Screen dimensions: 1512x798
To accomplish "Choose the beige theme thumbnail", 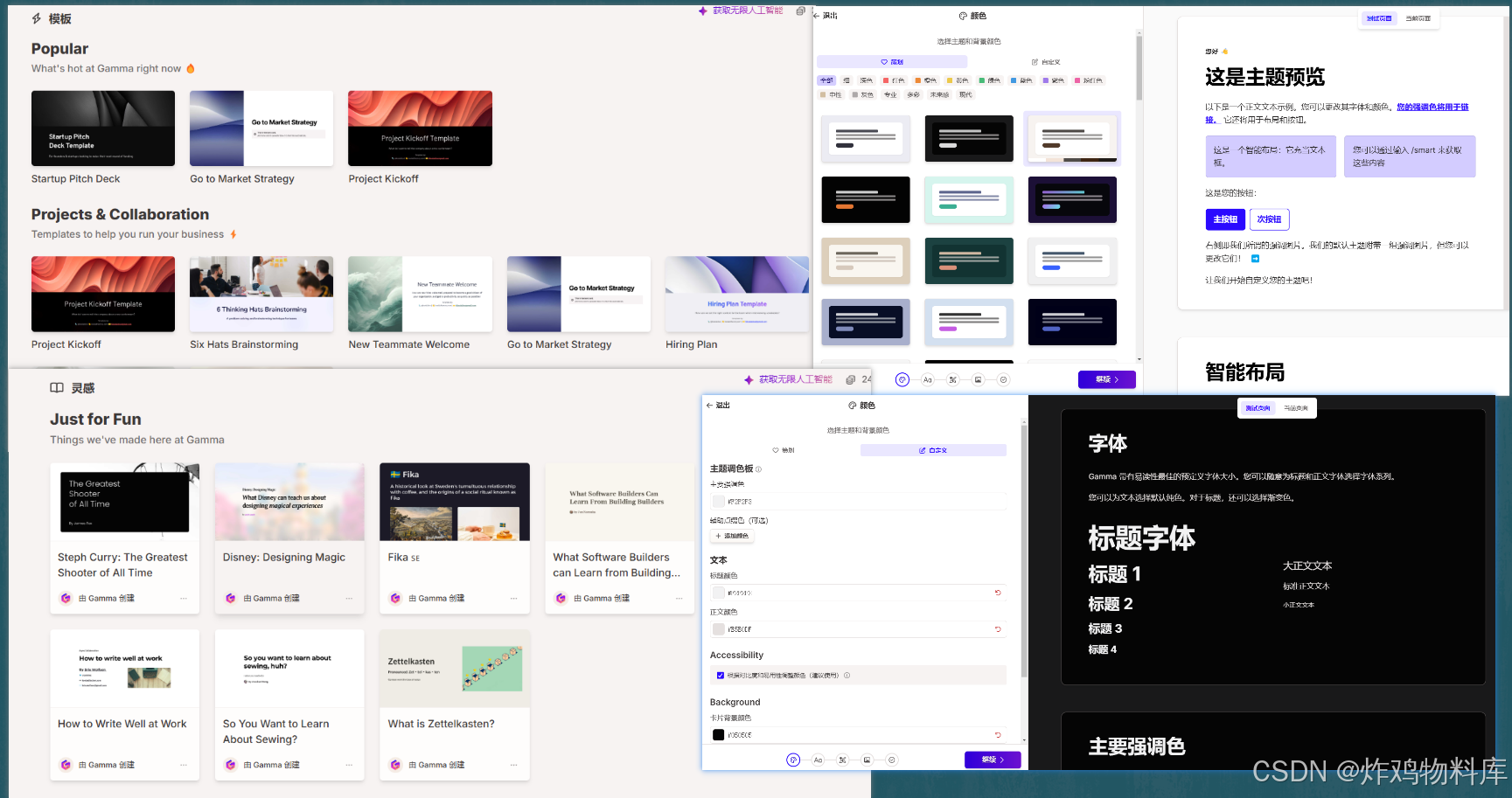I will [x=866, y=260].
